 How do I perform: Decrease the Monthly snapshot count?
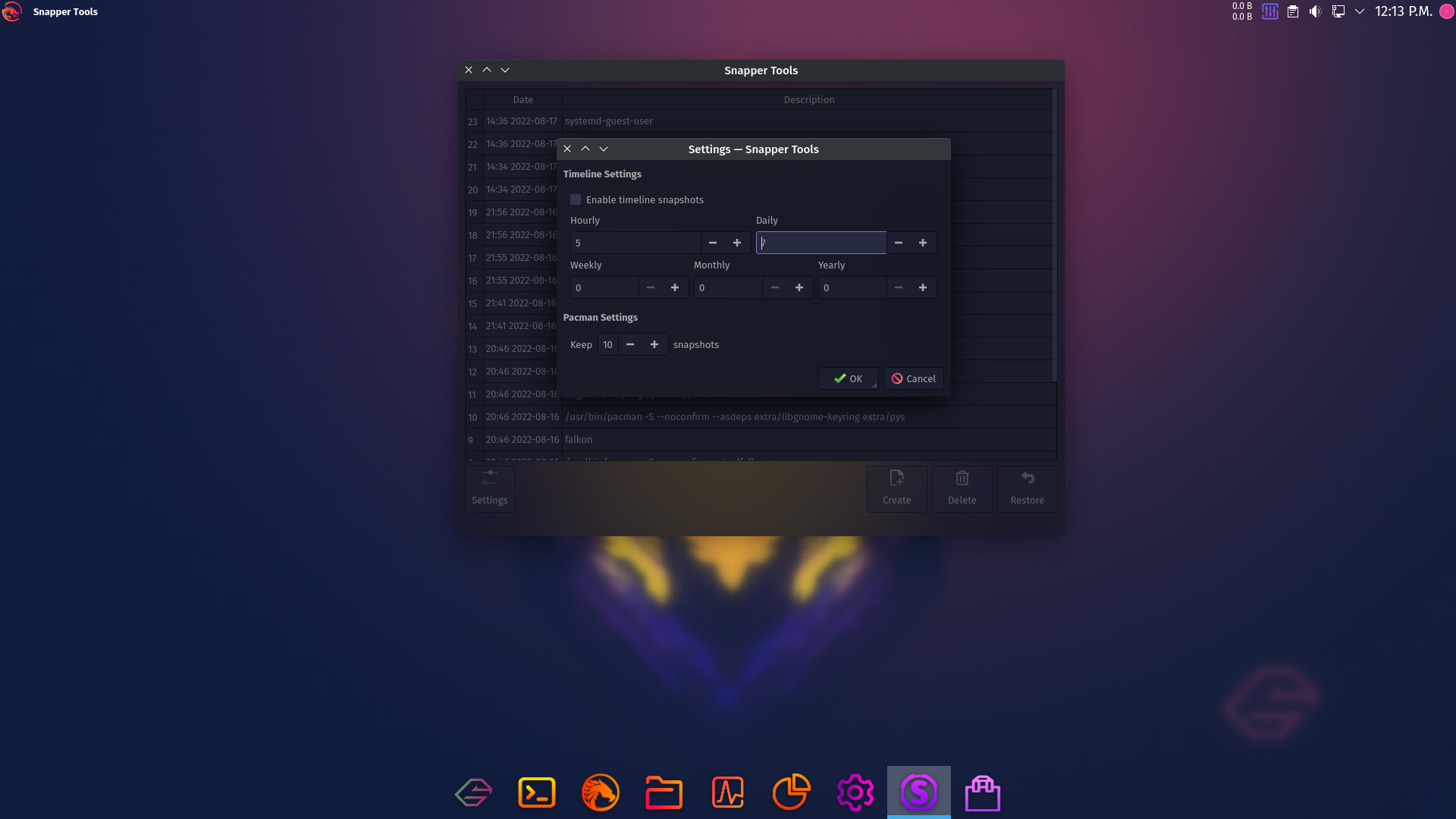pyautogui.click(x=775, y=287)
